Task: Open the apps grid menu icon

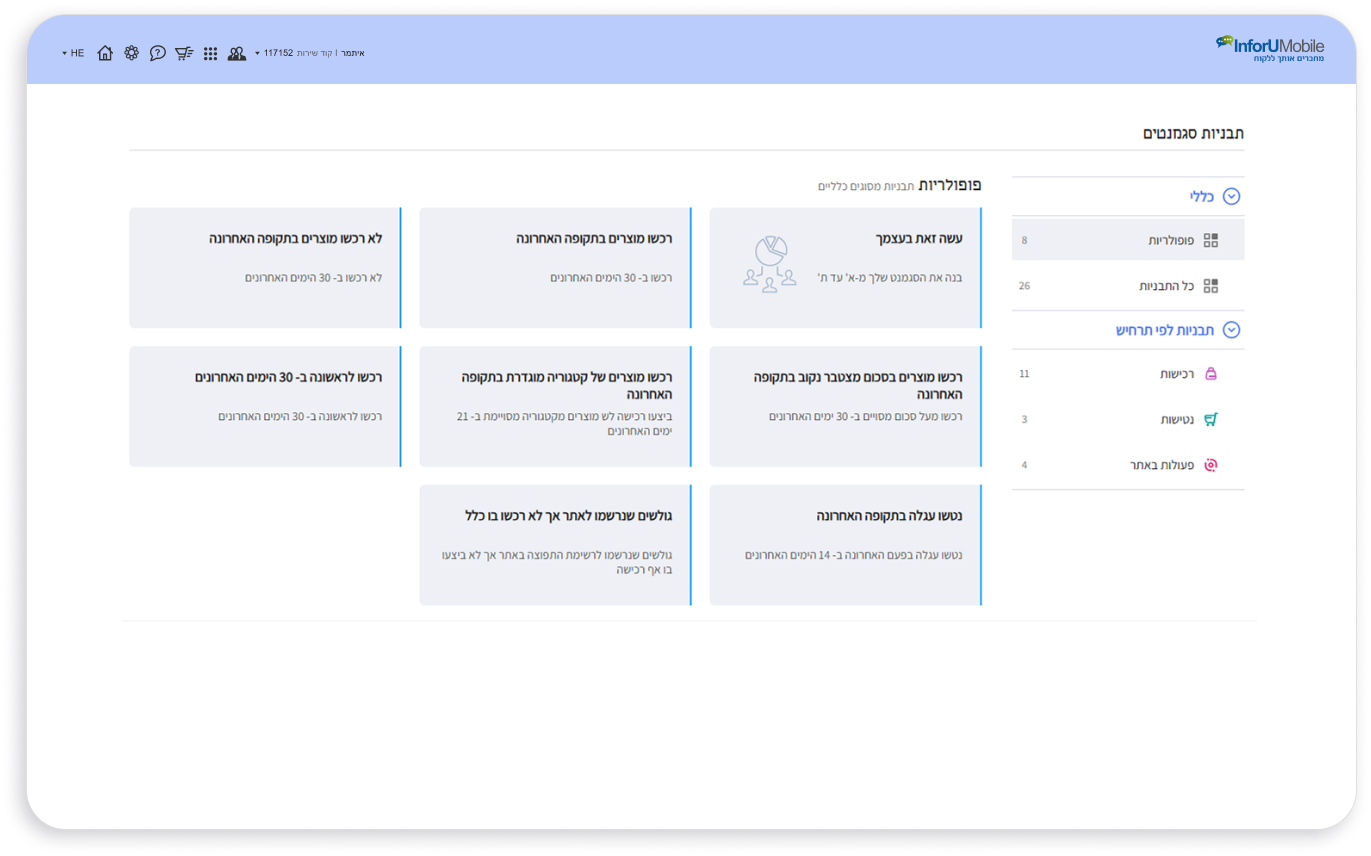Action: pos(210,53)
